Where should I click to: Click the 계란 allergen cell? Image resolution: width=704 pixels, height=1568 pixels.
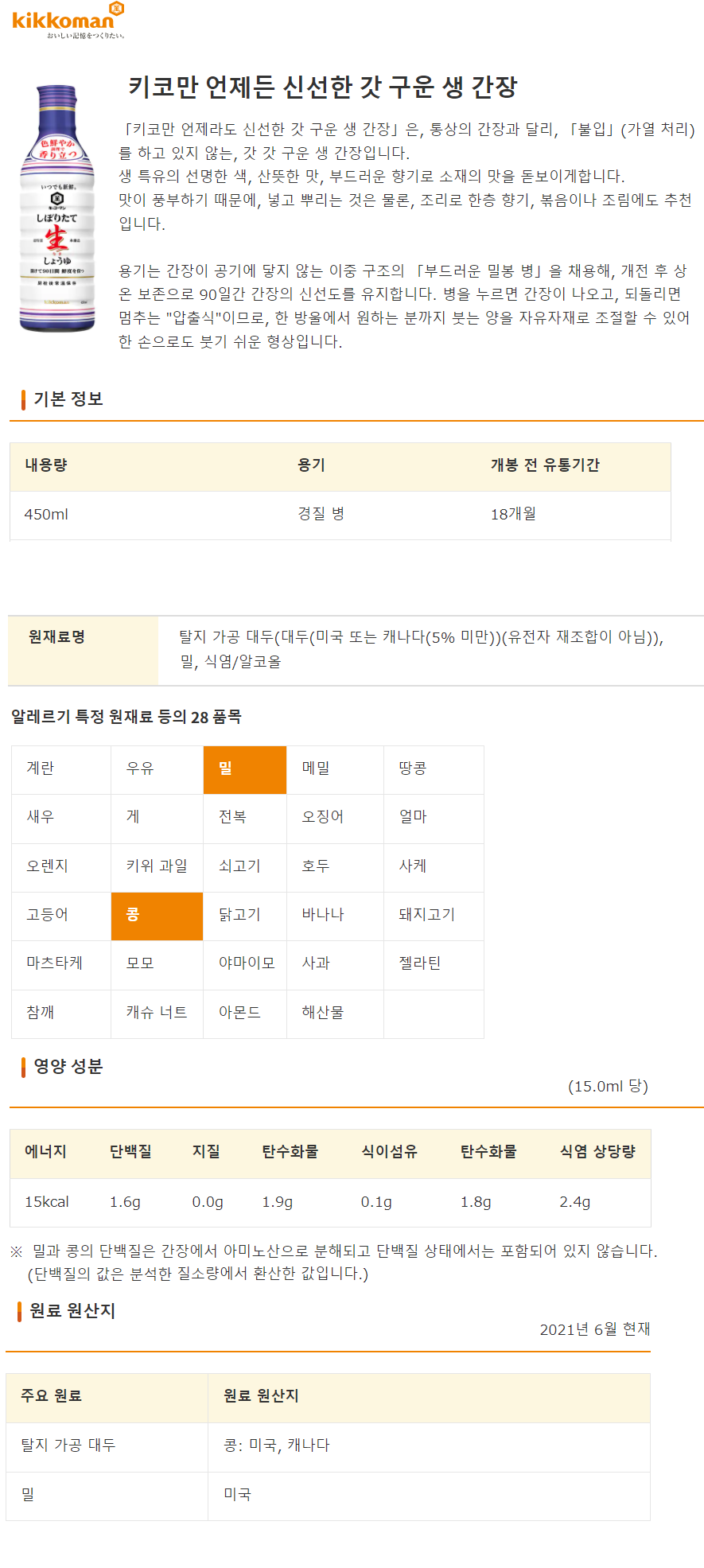[61, 770]
